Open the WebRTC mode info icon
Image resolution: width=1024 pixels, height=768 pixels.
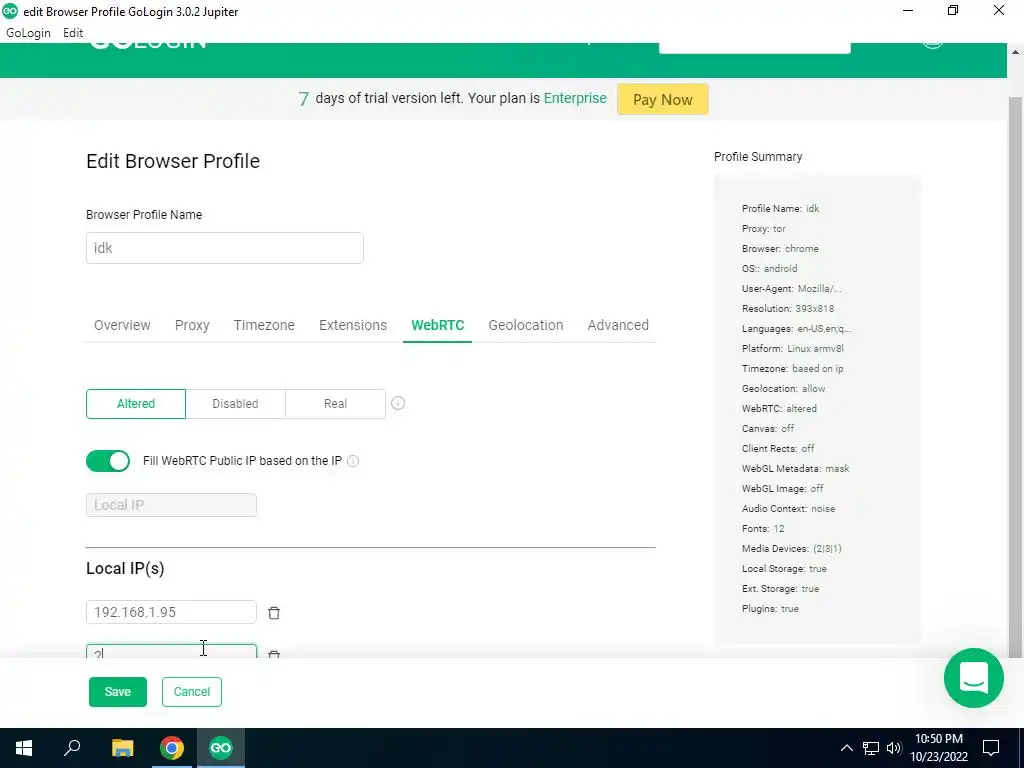398,403
